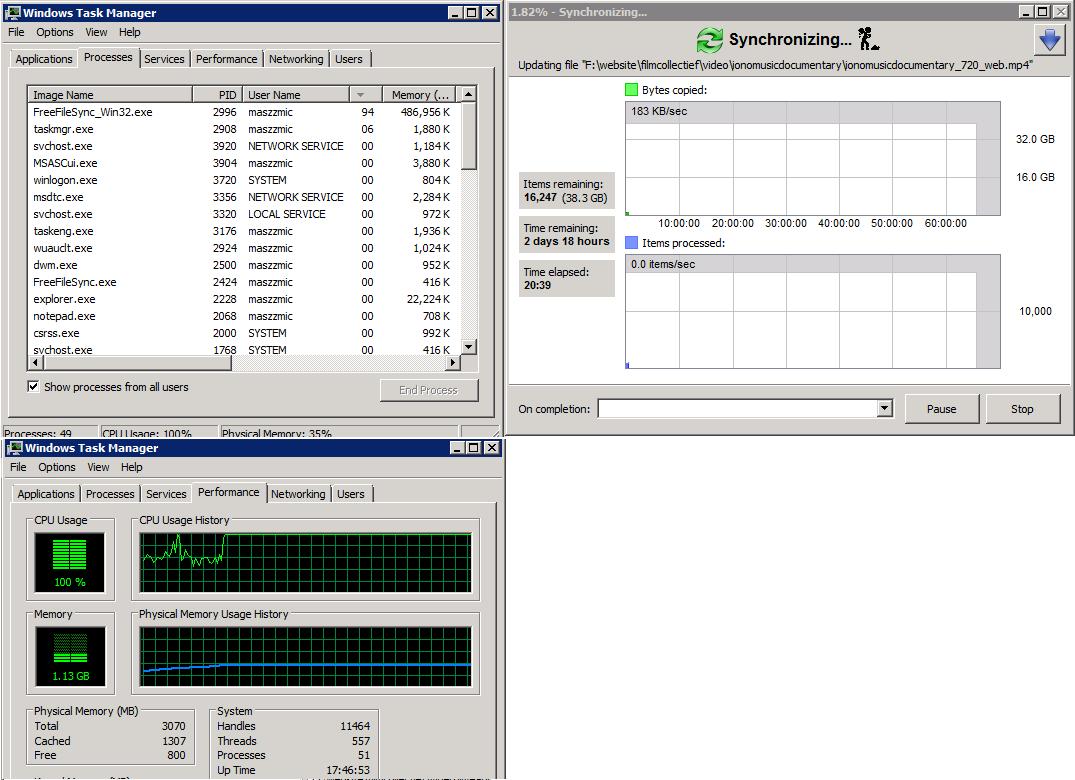Click the Memory 1.13 GB gauge
Image resolution: width=1075 pixels, height=780 pixels.
point(70,657)
